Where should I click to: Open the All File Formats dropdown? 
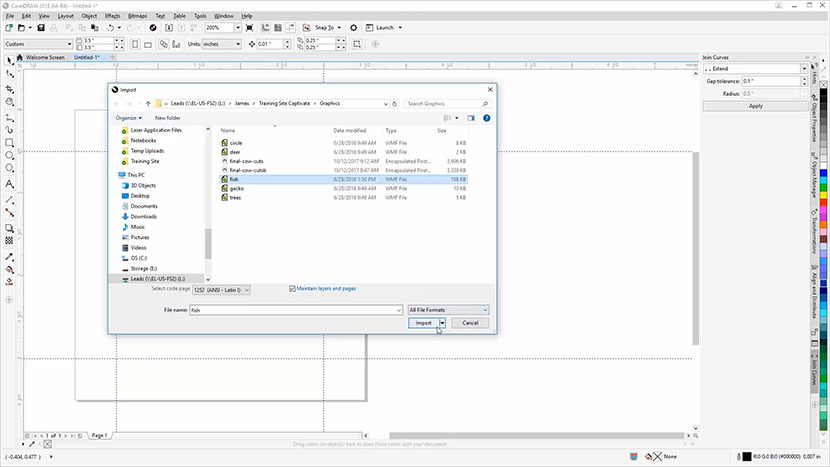point(448,310)
